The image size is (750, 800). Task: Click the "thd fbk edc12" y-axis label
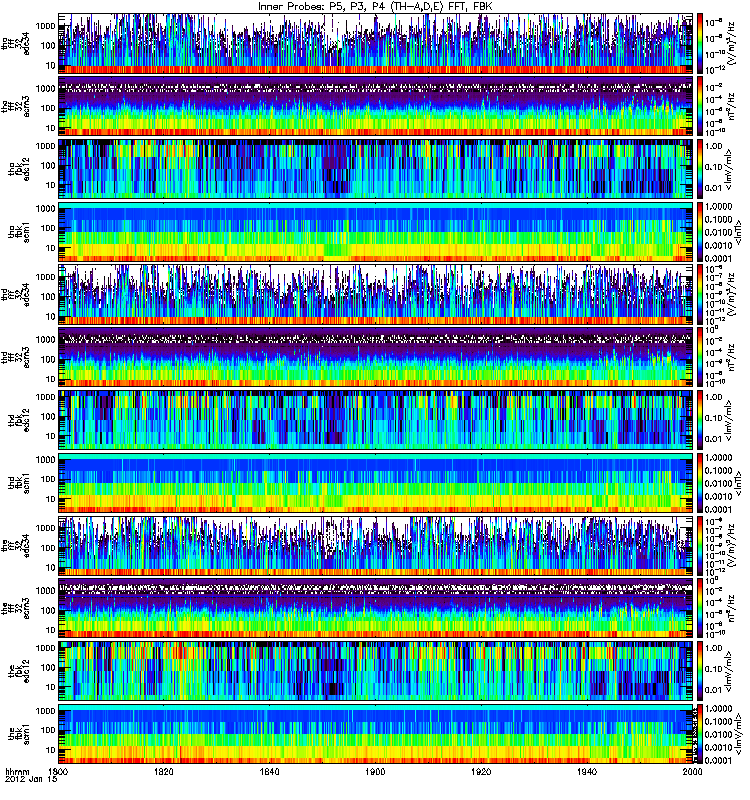[19, 420]
